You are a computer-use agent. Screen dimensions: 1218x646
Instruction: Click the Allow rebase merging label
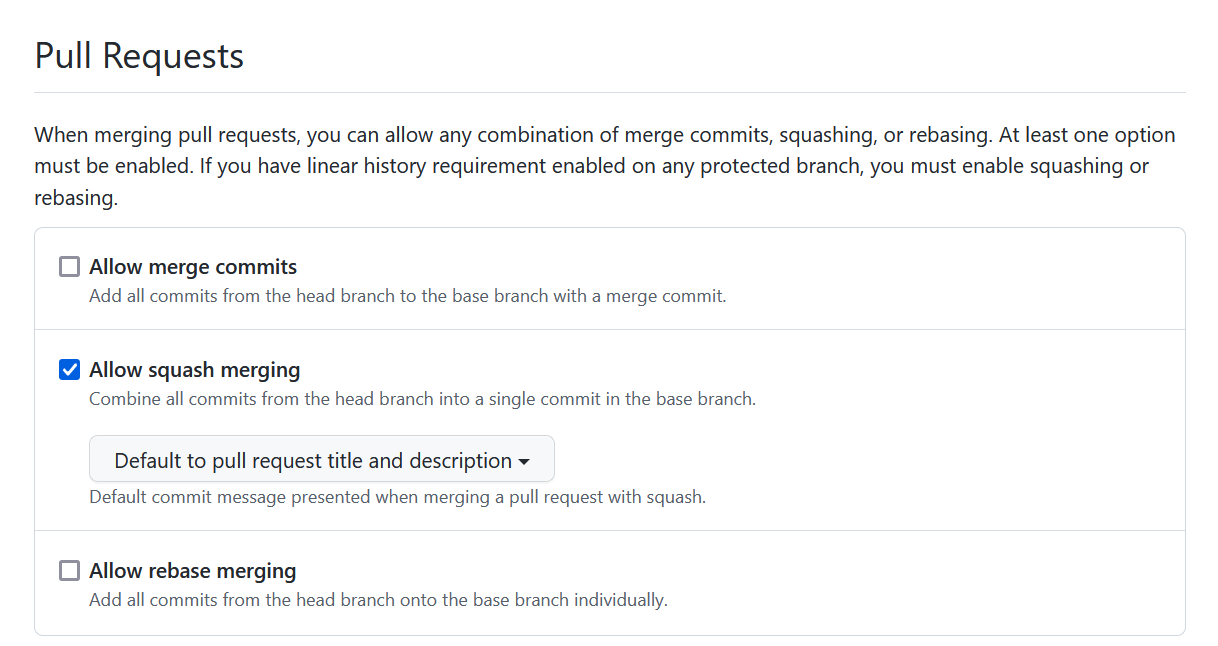(x=192, y=570)
